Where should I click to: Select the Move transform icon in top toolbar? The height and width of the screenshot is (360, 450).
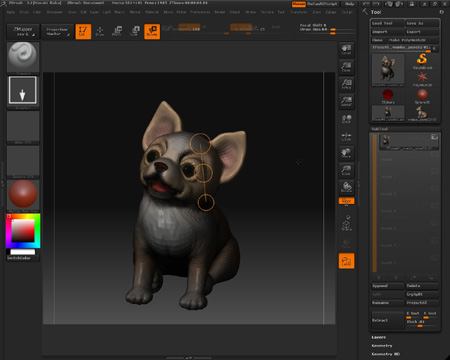[117, 32]
